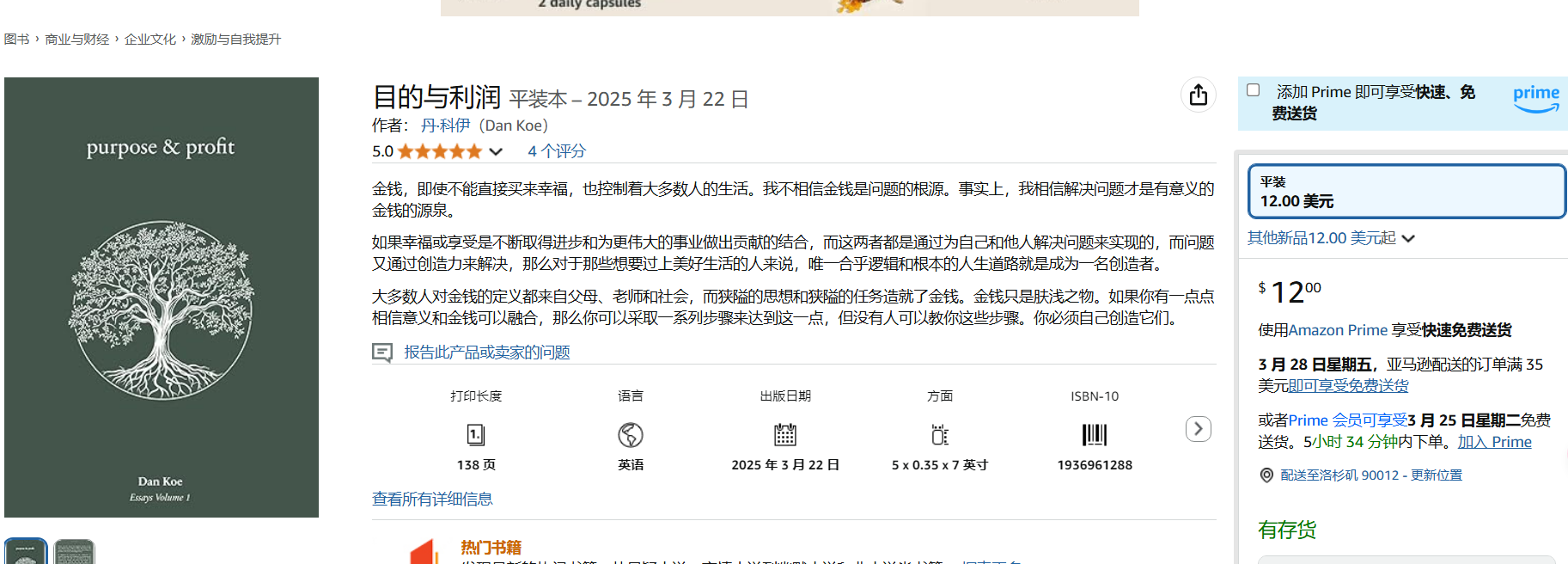The image size is (1568, 564).
Task: Click the 有存货 stock status text
Action: click(1287, 530)
